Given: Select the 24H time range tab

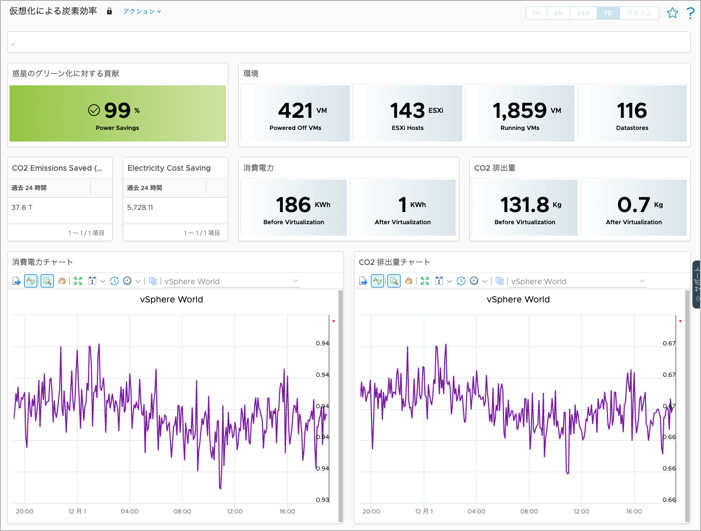Looking at the screenshot, I should 584,13.
